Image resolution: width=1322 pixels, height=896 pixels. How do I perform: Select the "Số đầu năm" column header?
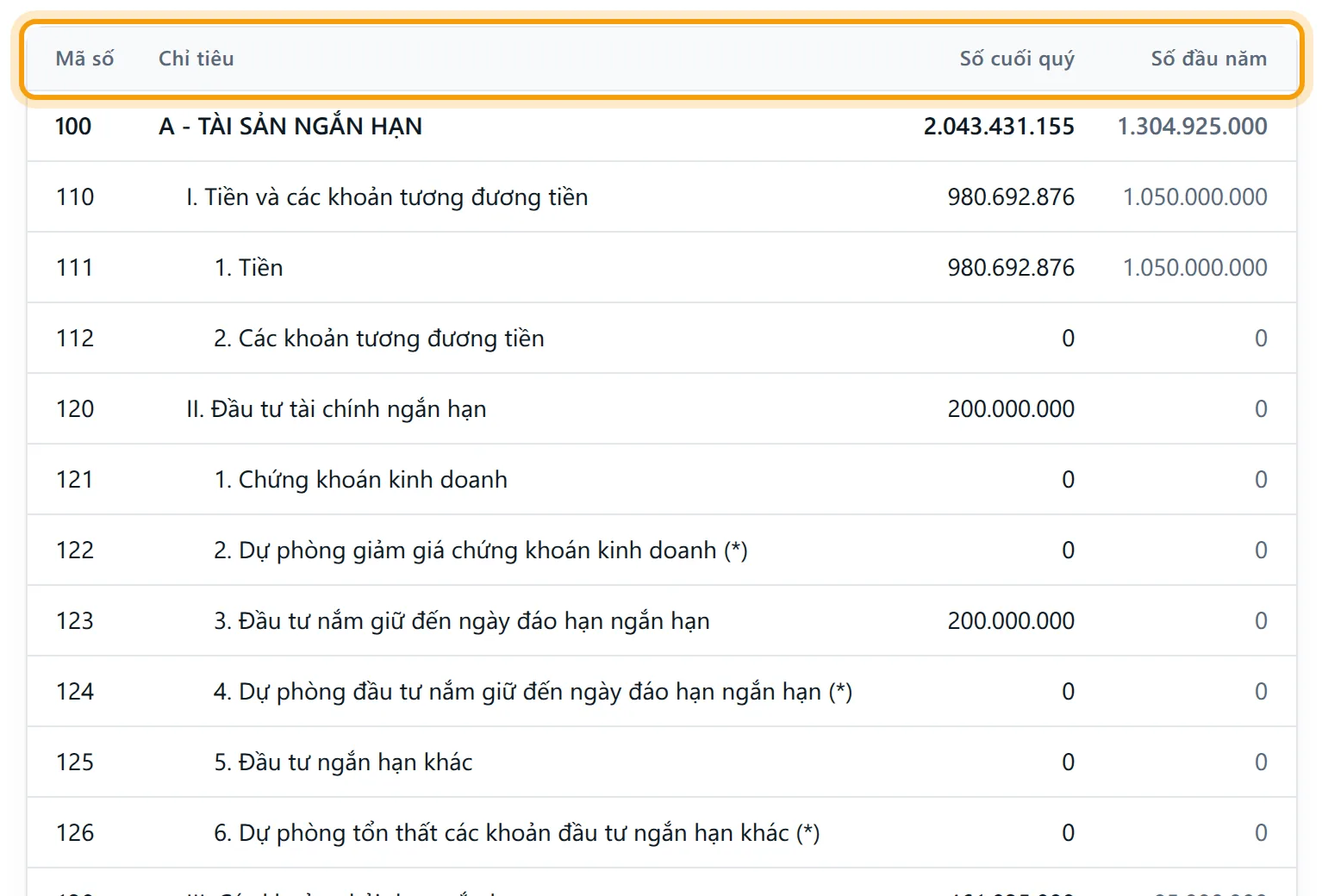(1208, 59)
